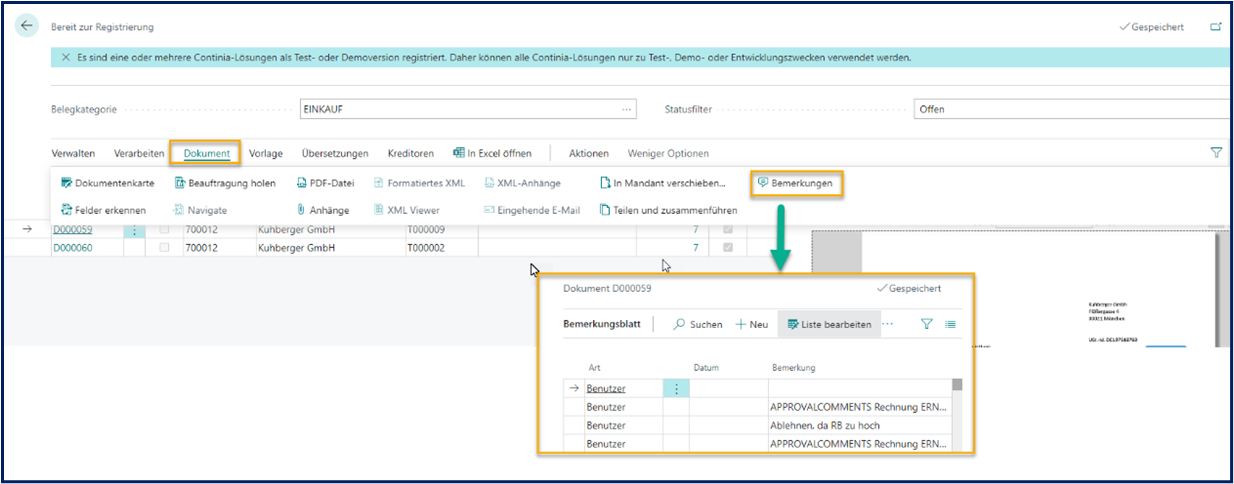Open Dokumentenkarte from the Dokument ribbon
This screenshot has height=484, width=1234.
[107, 183]
